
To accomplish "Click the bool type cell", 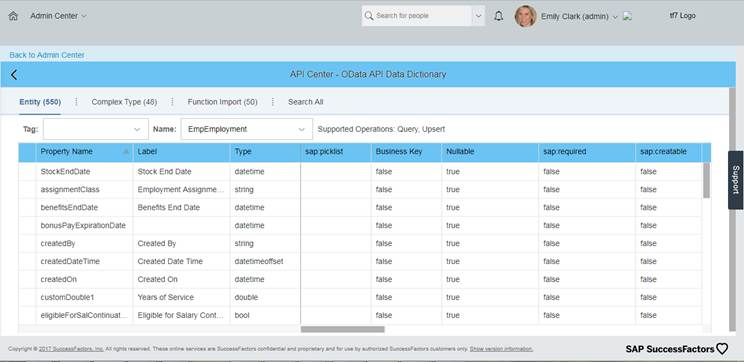I will 265,315.
